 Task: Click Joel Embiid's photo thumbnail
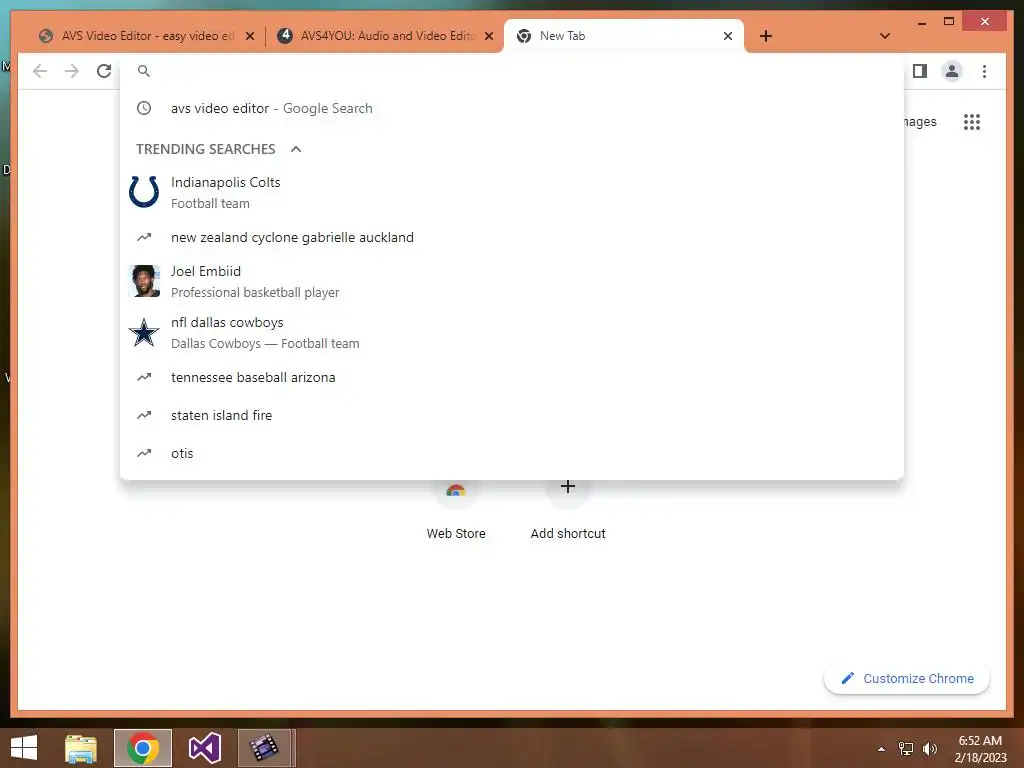144,281
